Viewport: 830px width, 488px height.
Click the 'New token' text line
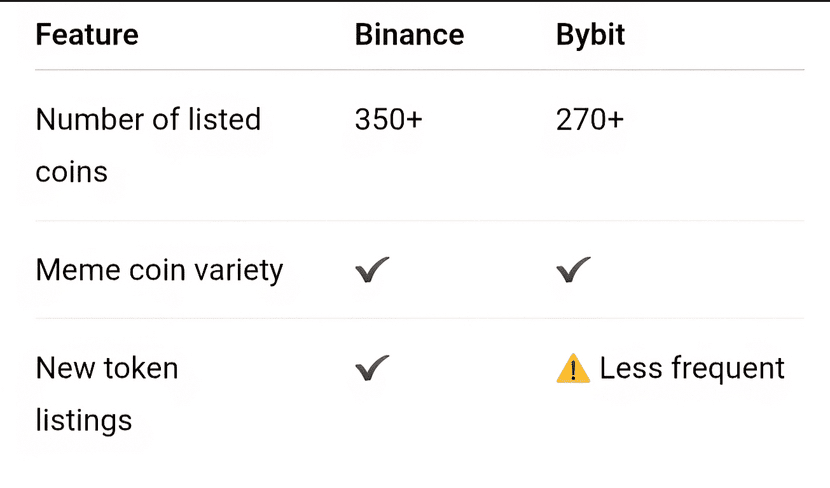pyautogui.click(x=107, y=368)
